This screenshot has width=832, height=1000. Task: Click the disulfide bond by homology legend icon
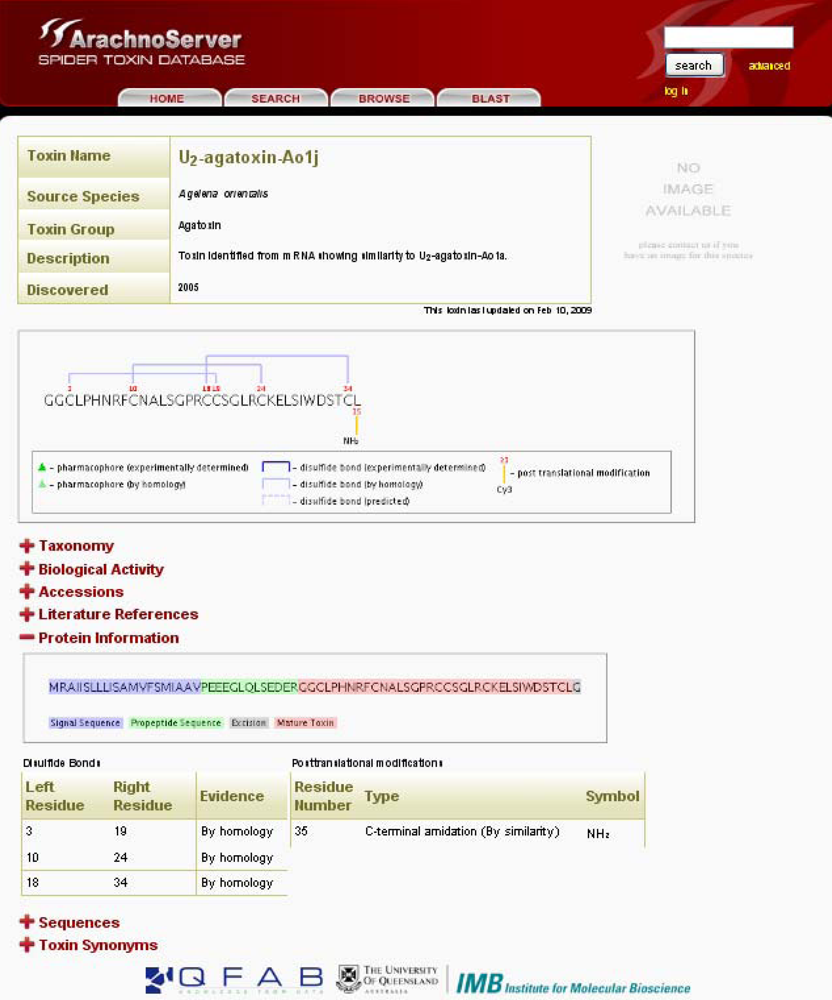coord(276,484)
